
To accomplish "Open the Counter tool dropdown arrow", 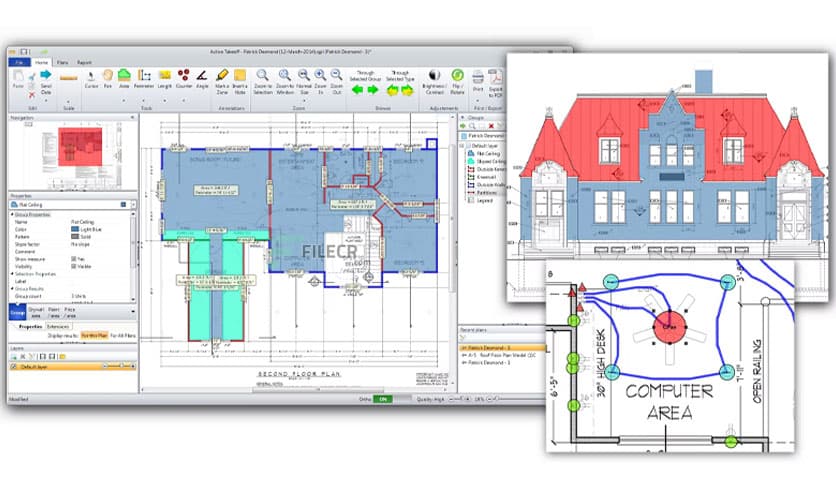I will [x=183, y=100].
